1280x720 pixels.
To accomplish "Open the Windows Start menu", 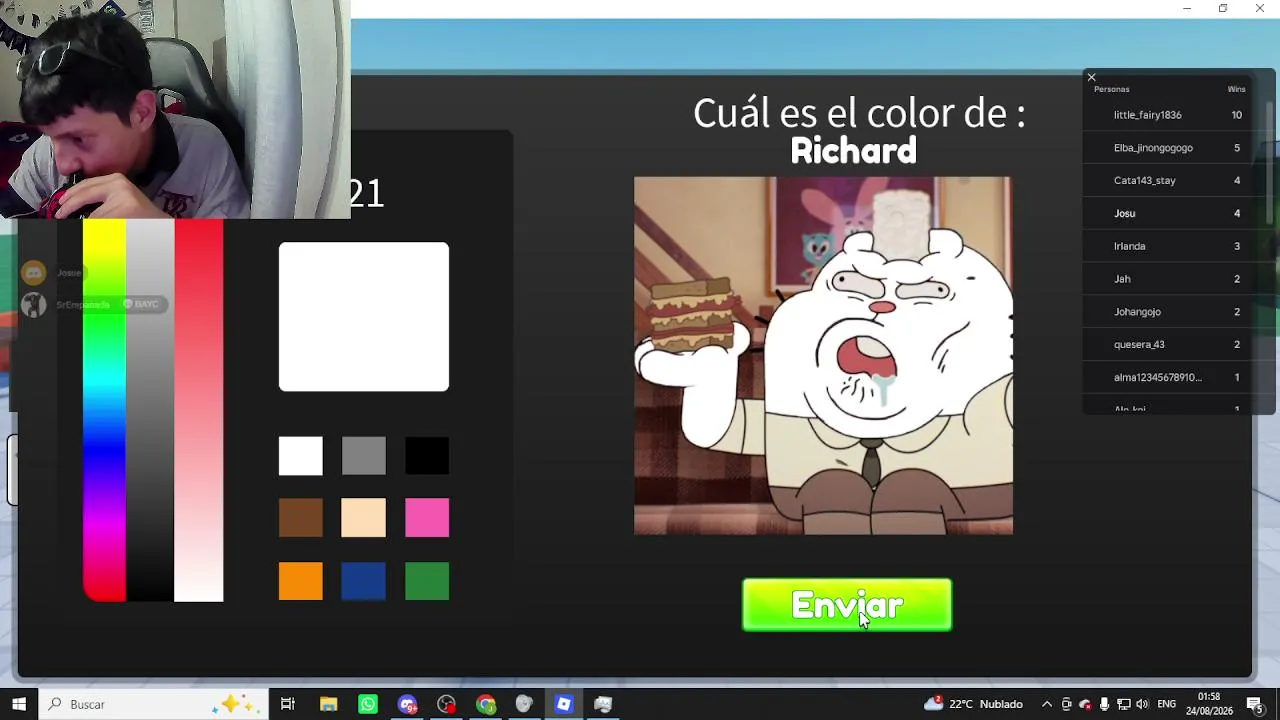I will point(19,704).
